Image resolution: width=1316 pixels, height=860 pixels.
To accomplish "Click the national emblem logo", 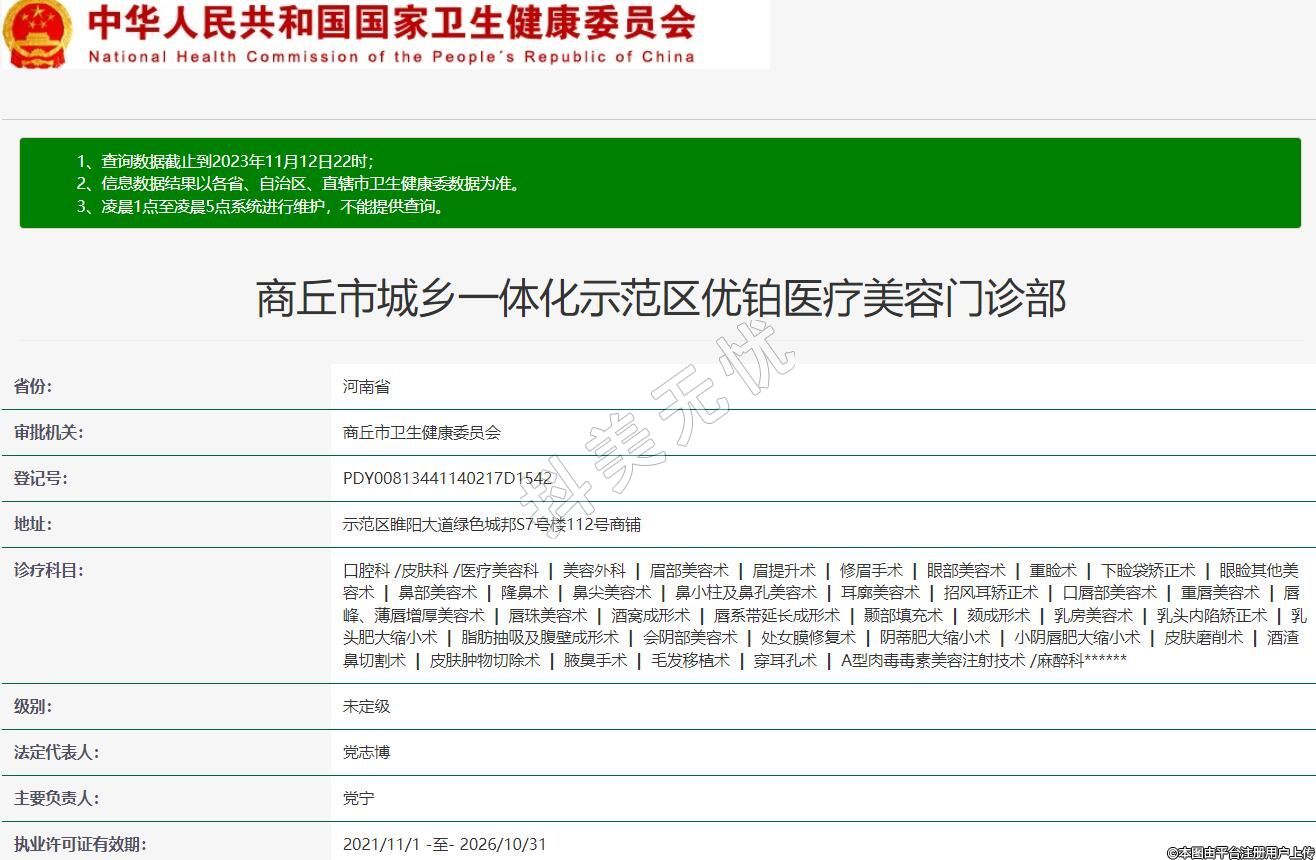I will click(38, 33).
